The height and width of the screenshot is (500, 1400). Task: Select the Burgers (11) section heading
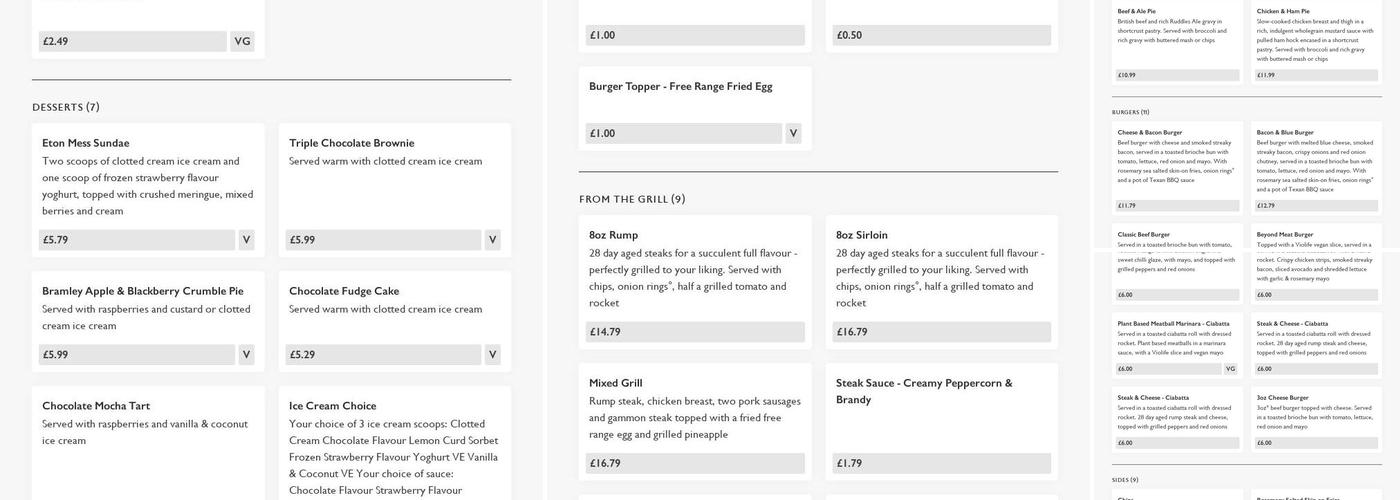coord(1130,112)
